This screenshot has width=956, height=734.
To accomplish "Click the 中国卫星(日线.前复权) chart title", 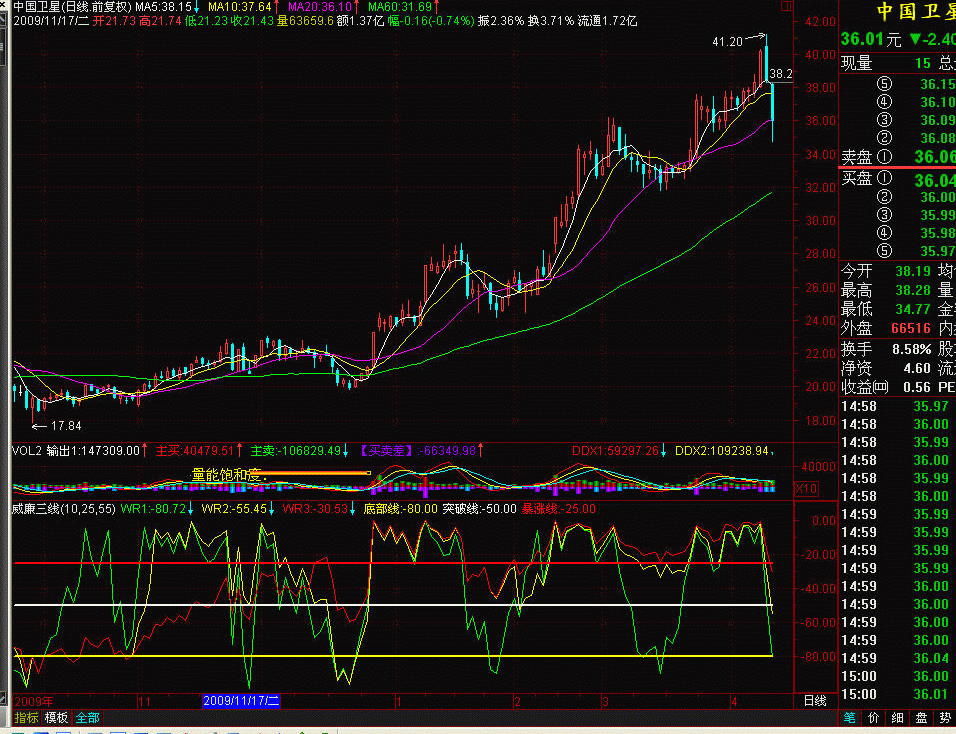I will pos(73,7).
